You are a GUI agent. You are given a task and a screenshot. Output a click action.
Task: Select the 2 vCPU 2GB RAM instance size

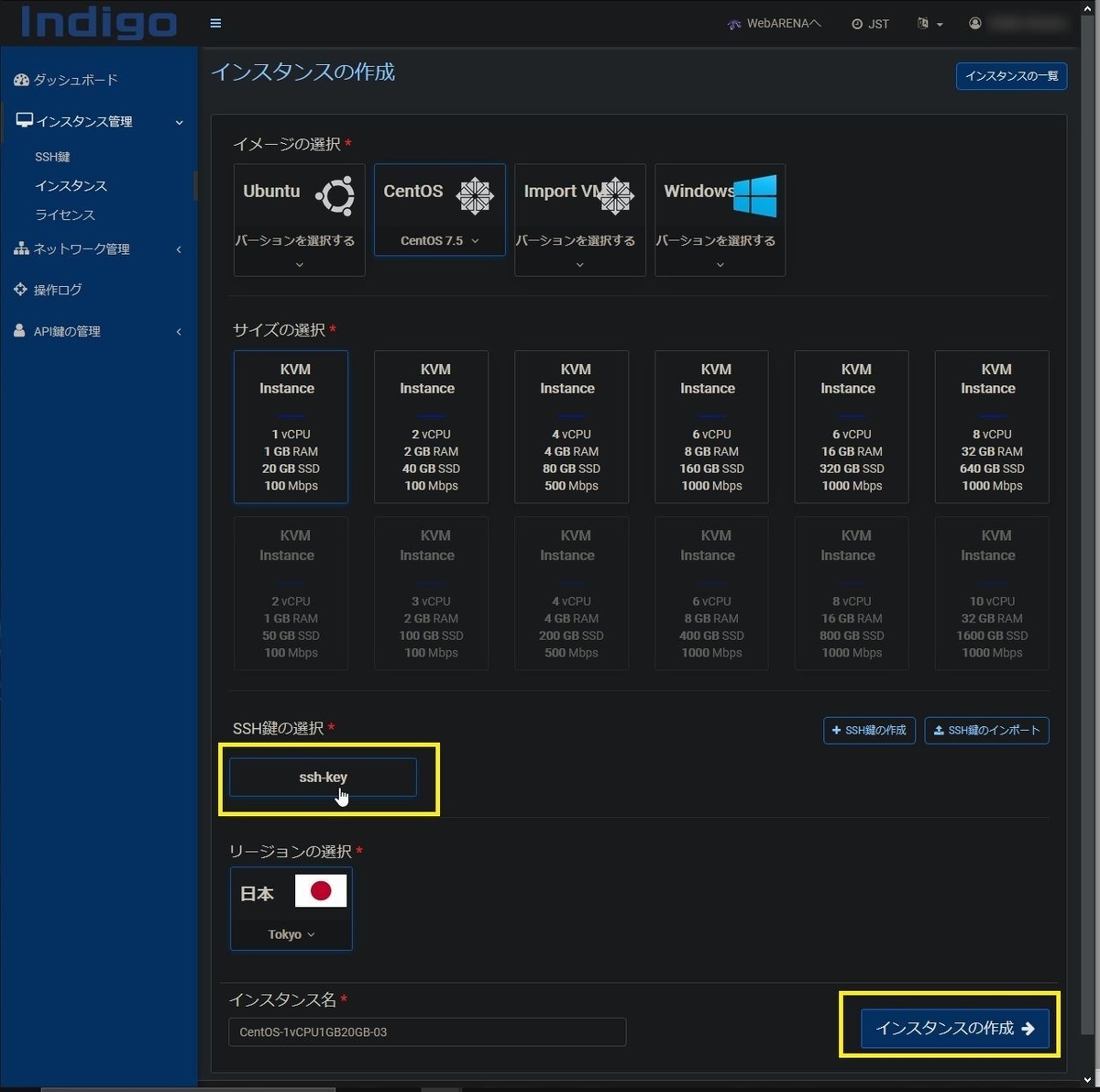click(x=431, y=426)
